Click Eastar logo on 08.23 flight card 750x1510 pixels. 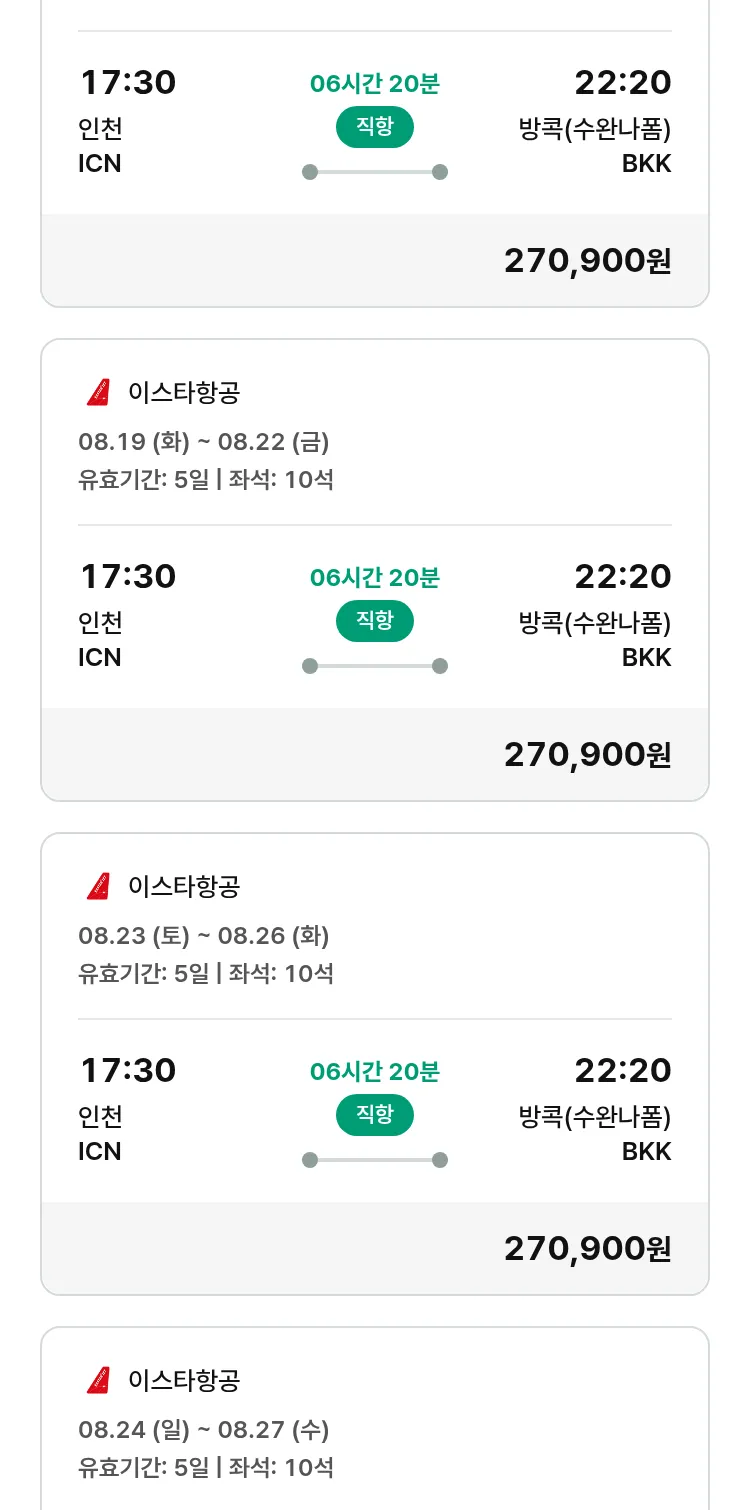click(x=98, y=887)
